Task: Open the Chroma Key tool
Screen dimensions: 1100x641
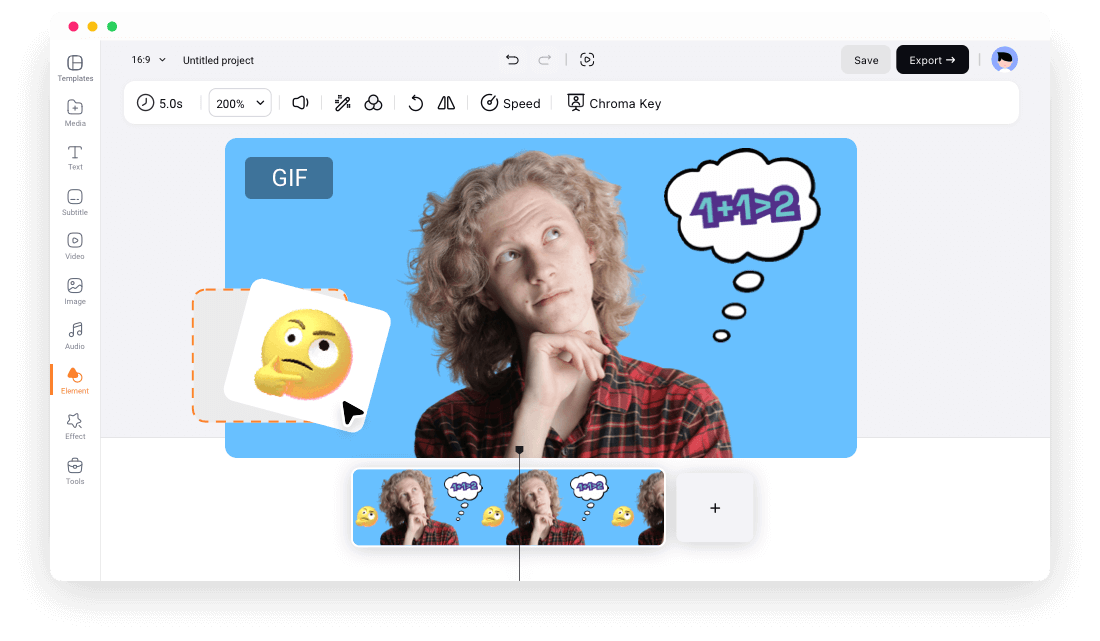Action: pos(614,103)
